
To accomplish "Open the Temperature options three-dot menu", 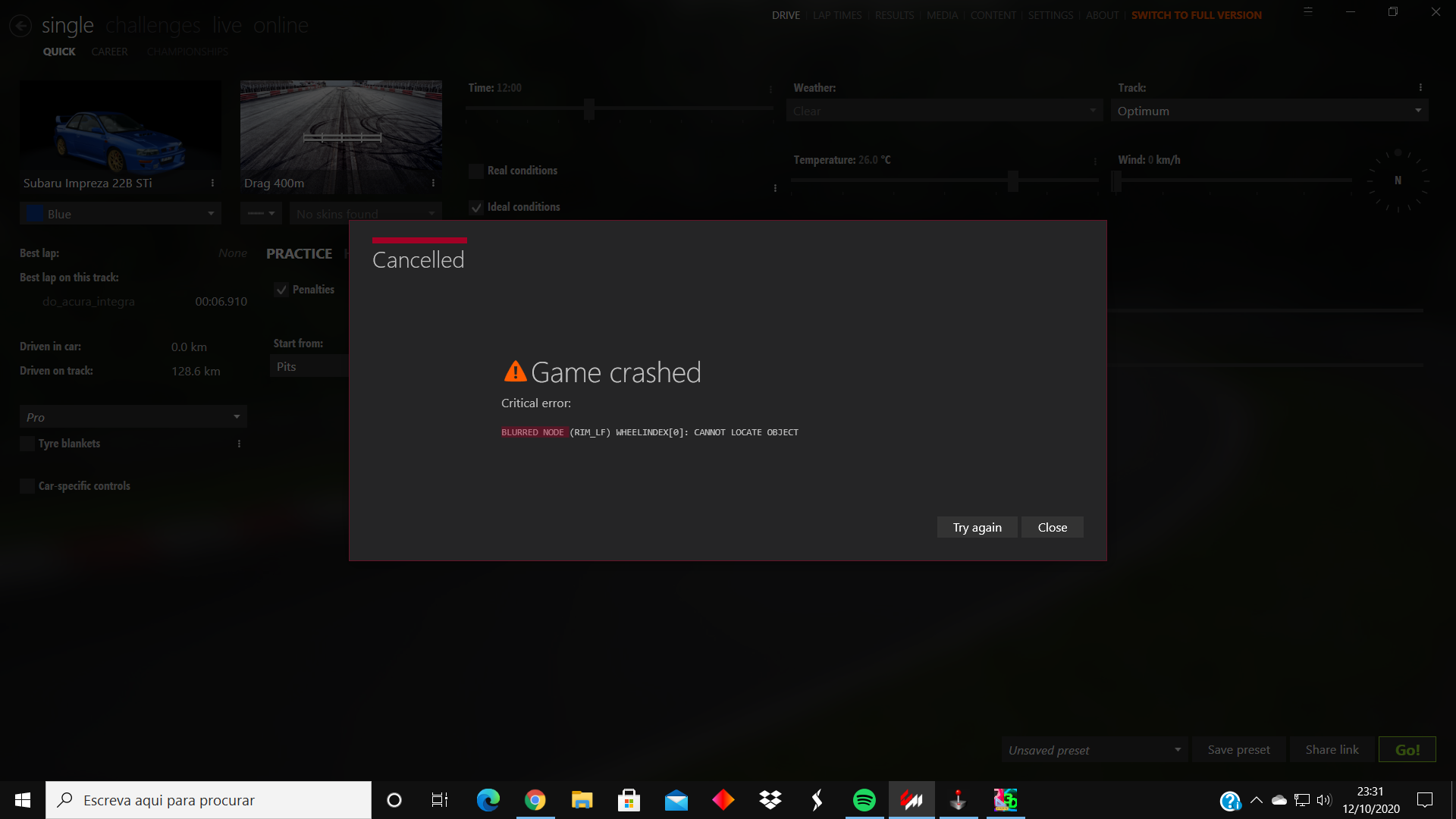I will click(1095, 161).
